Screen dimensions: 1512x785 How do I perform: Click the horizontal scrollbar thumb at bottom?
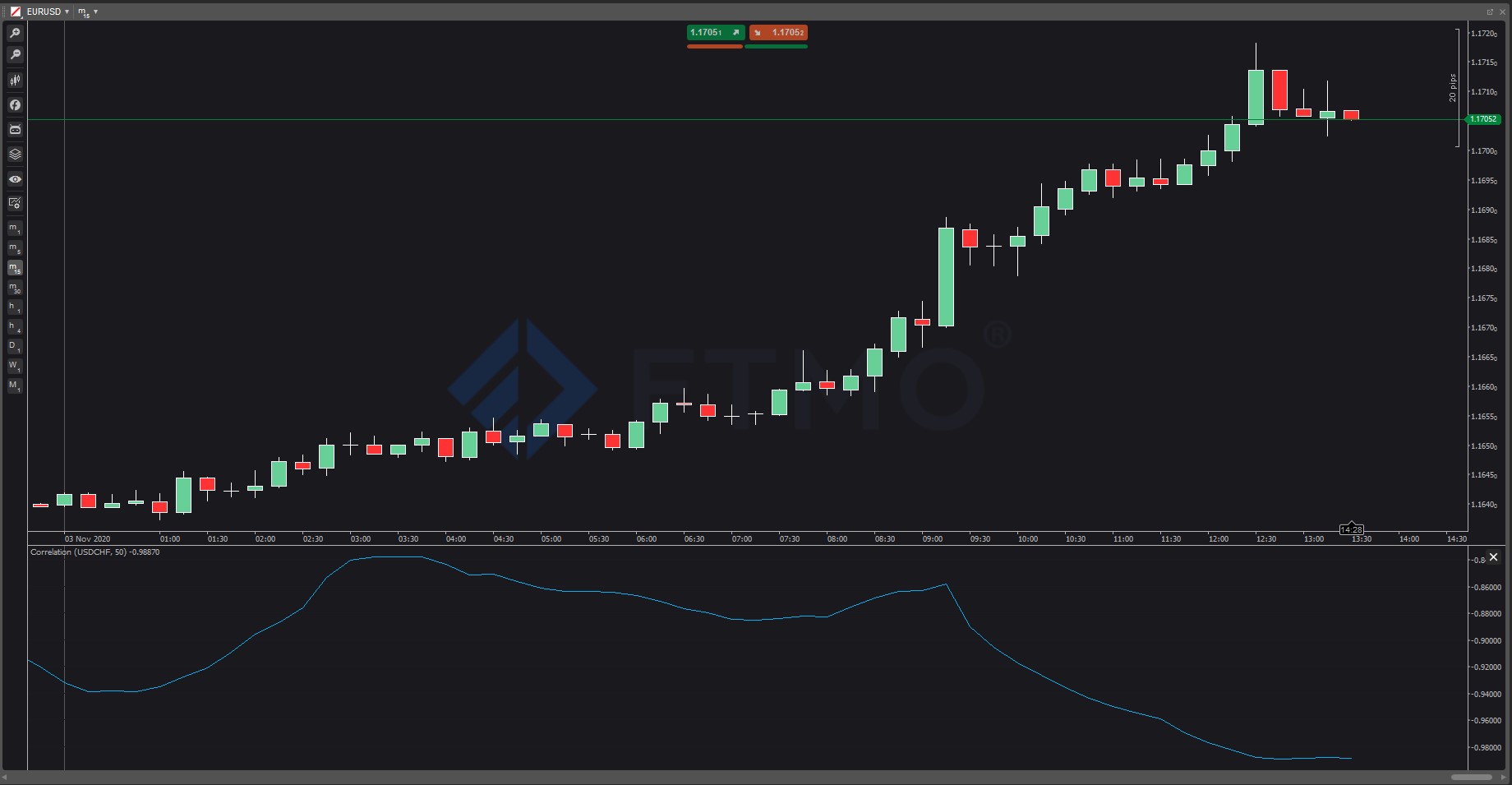tap(1472, 777)
